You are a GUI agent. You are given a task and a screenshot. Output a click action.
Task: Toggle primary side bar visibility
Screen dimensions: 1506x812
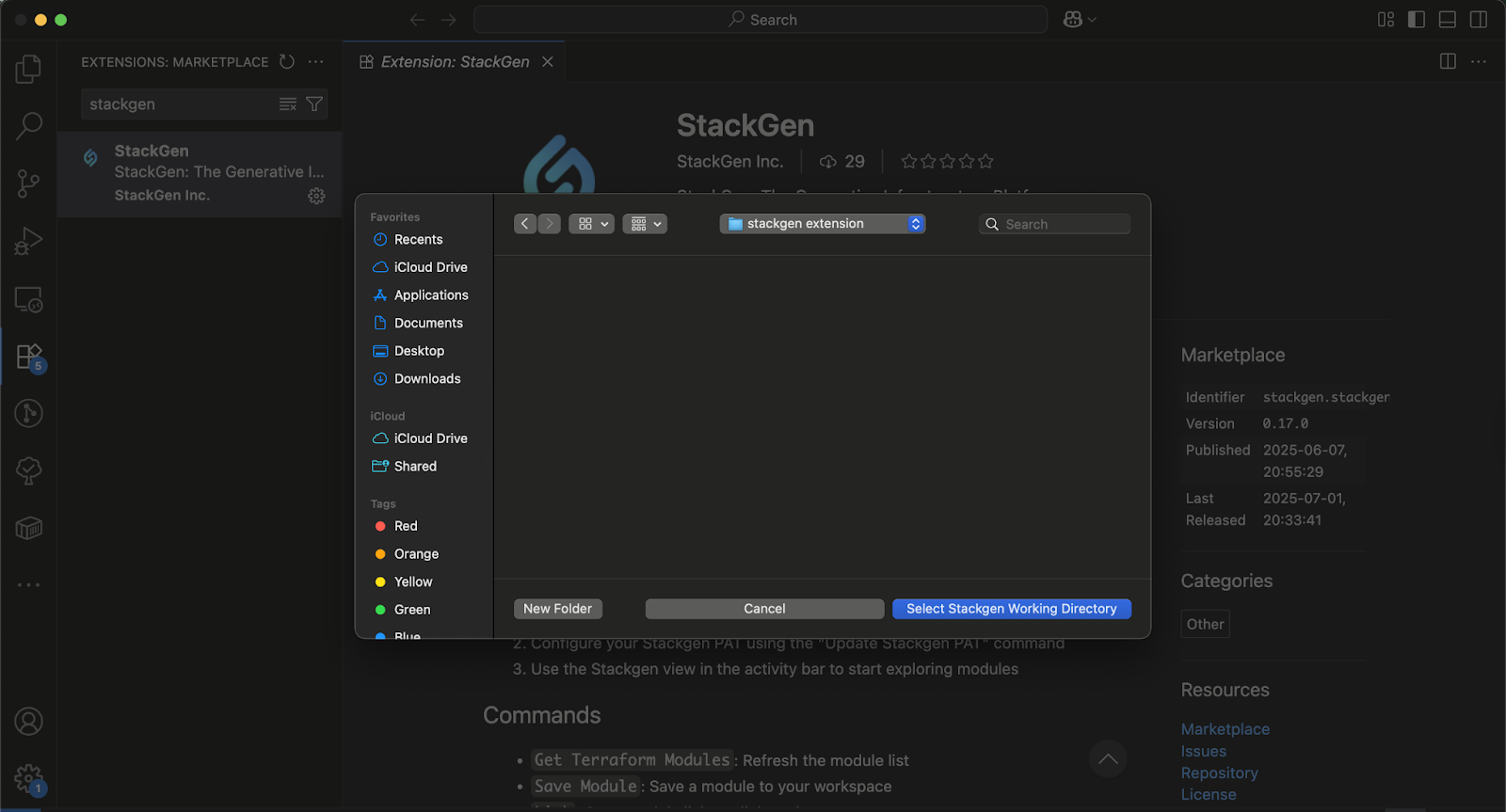click(x=1417, y=20)
